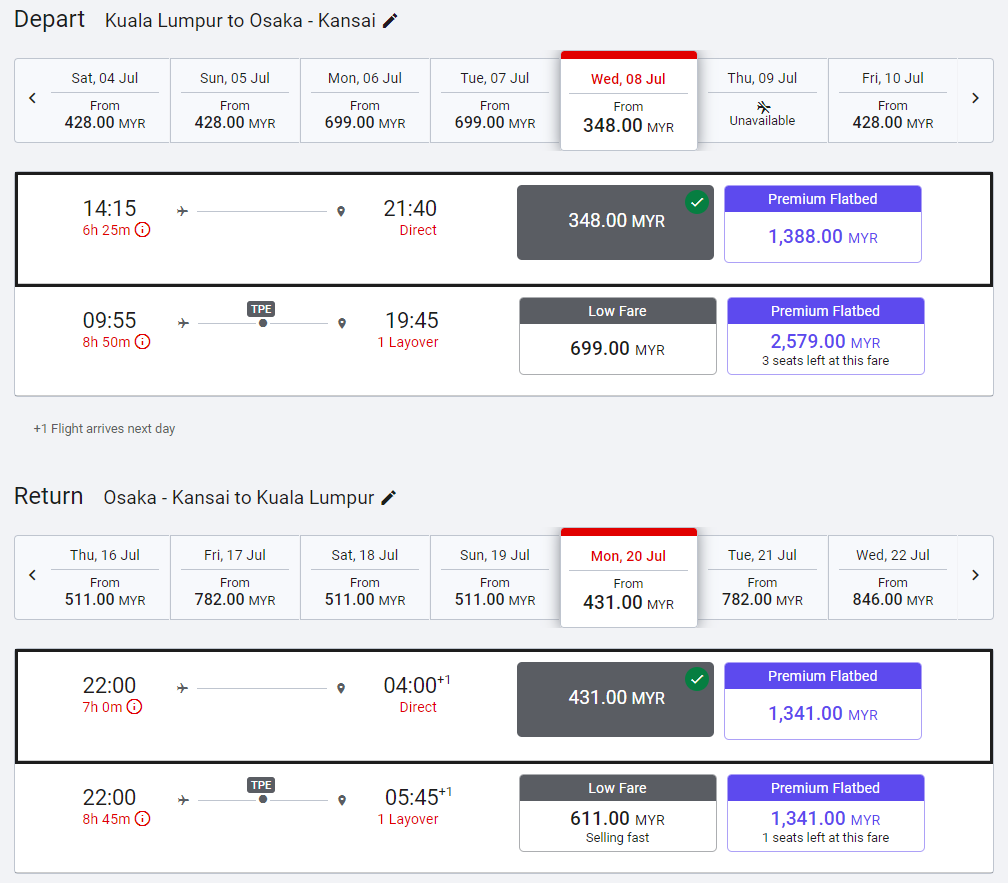Edit the departure route with pencil icon

pos(390,21)
